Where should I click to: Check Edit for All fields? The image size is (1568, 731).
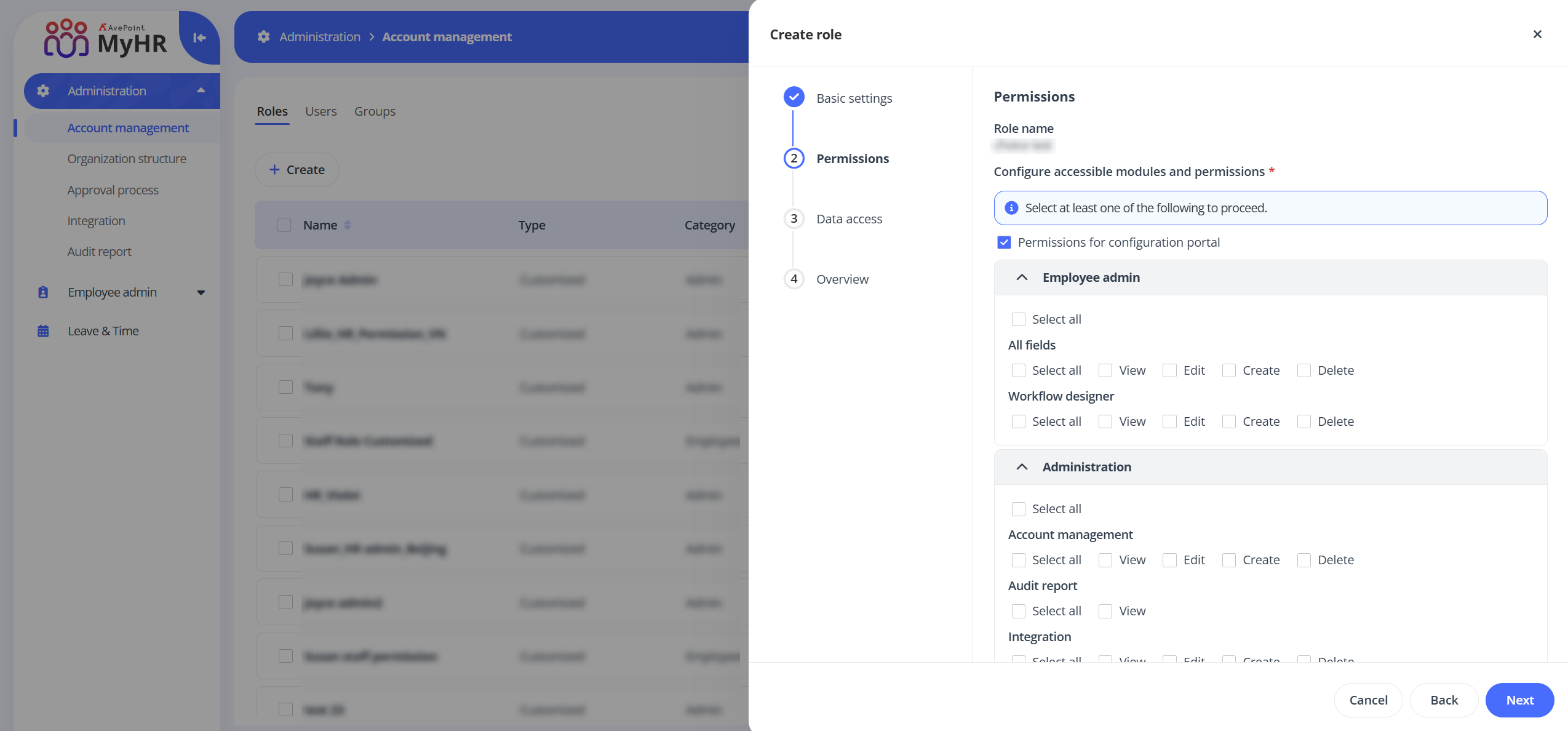click(x=1169, y=370)
